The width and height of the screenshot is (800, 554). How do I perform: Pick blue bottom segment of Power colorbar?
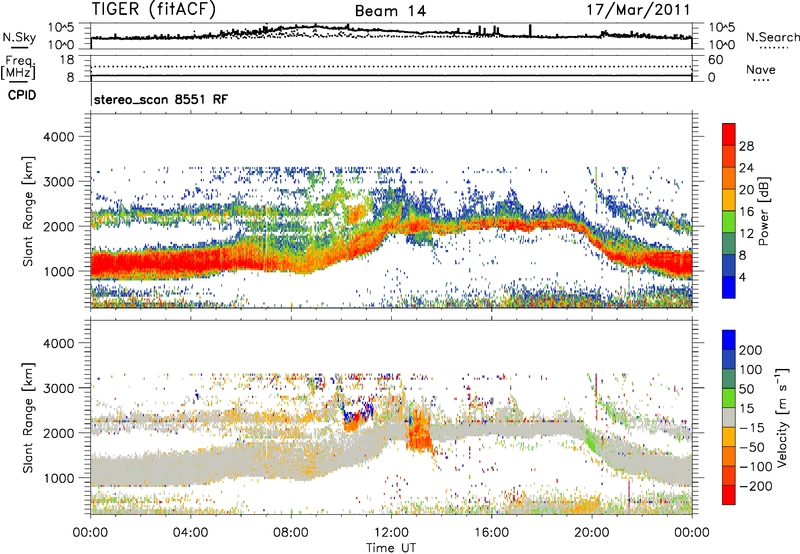pos(729,287)
